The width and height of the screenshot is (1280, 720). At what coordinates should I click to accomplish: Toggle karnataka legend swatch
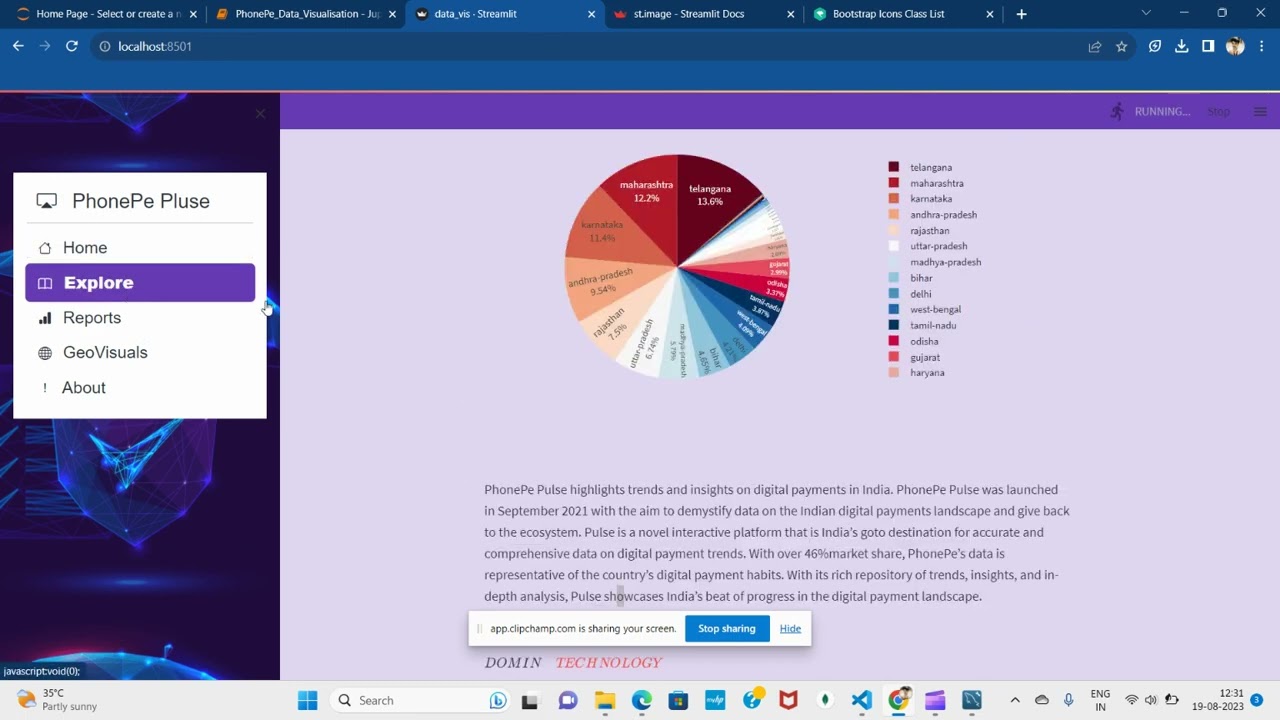[x=894, y=199]
